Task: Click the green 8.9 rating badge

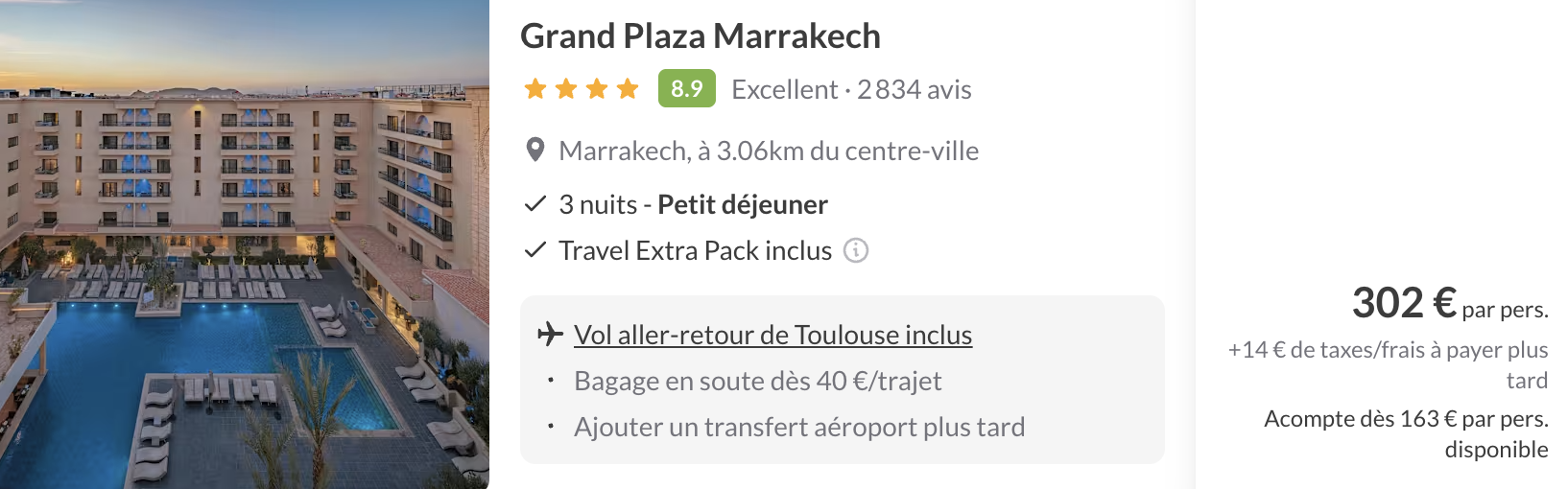Action: pyautogui.click(x=687, y=88)
